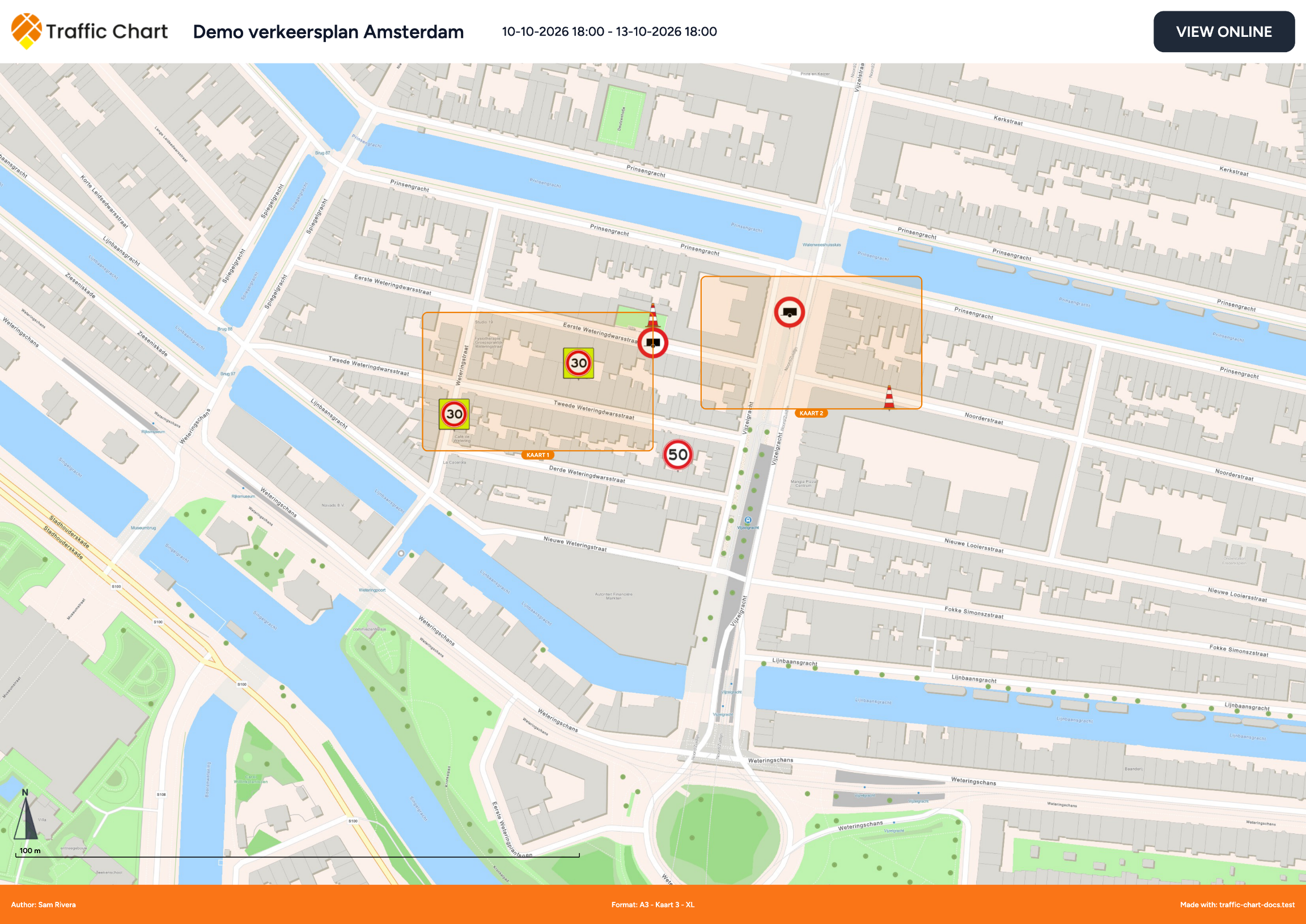Select the traffic cone above Eerste Weteringdwarsstraat
The height and width of the screenshot is (924, 1306).
(x=652, y=315)
